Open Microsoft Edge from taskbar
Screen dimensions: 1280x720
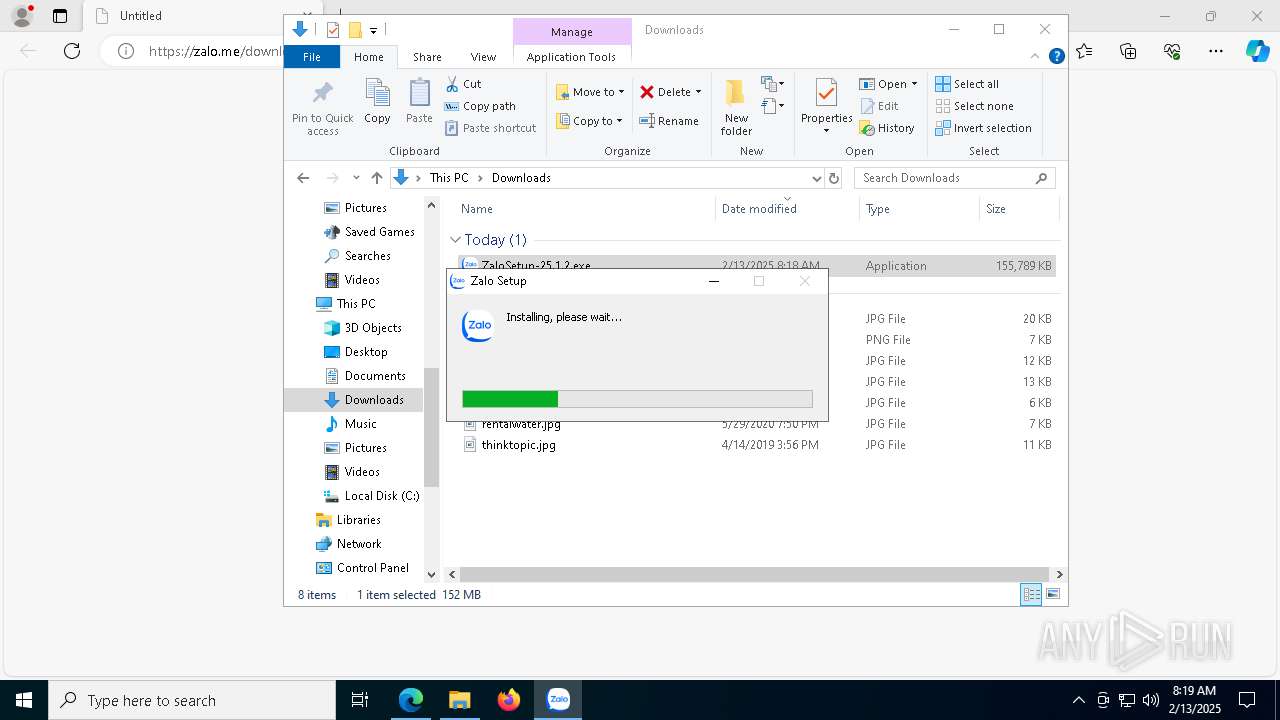point(411,700)
